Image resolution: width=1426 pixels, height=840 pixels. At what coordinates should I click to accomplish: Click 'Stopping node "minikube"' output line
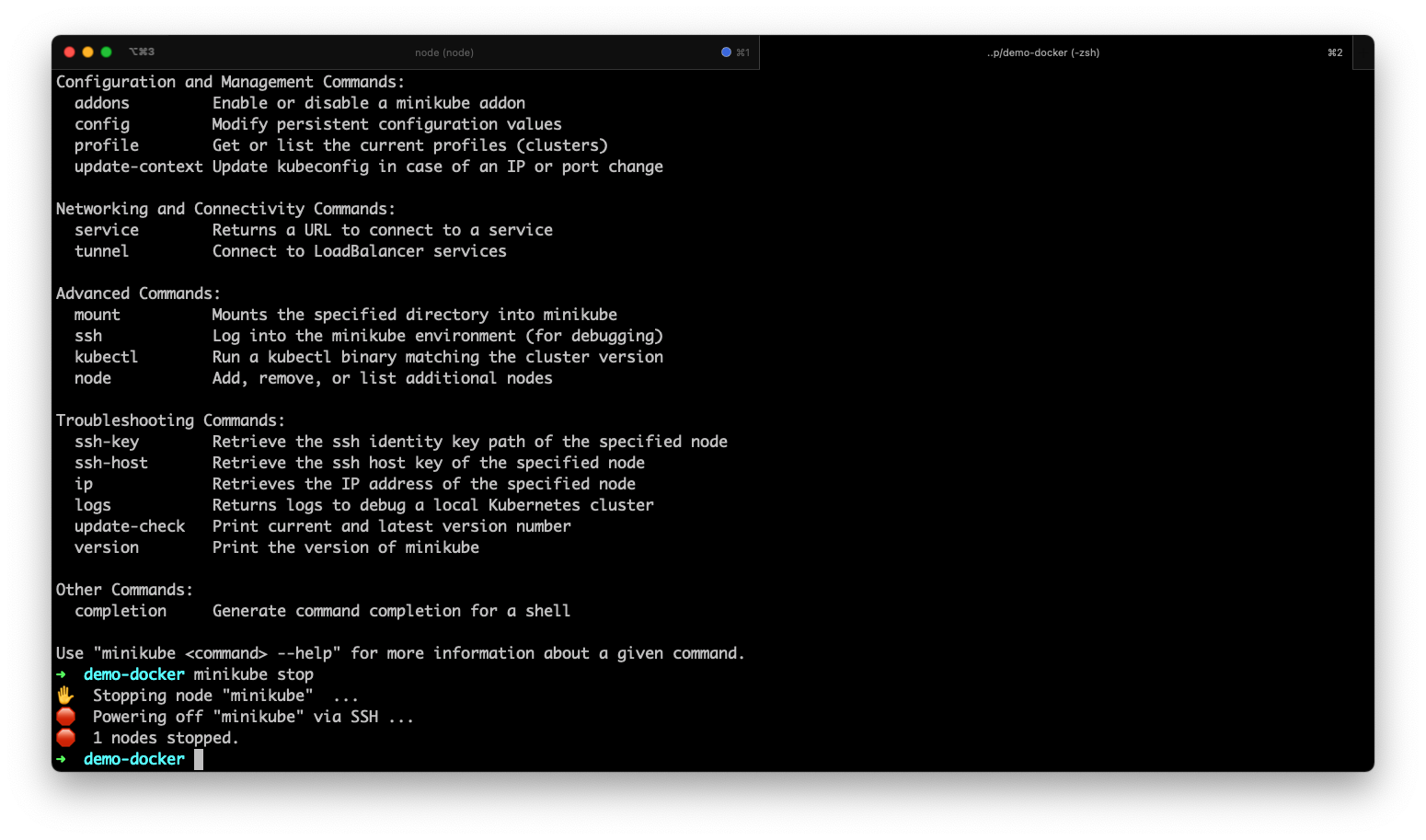(x=225, y=696)
